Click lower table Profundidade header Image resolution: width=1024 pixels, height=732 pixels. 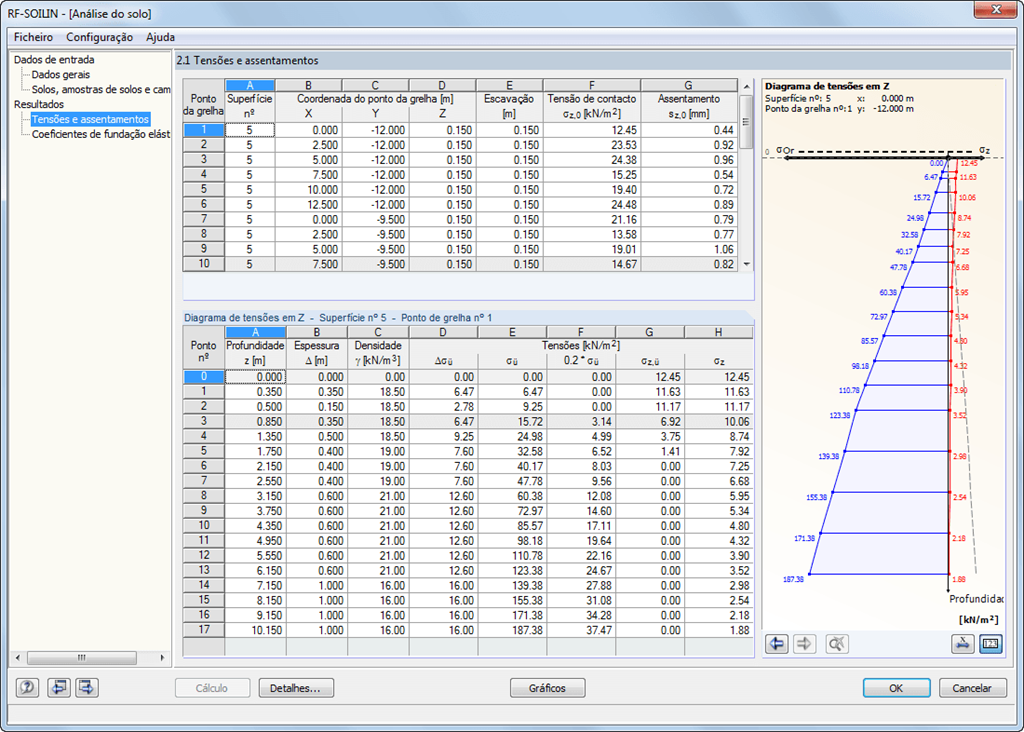(255, 353)
